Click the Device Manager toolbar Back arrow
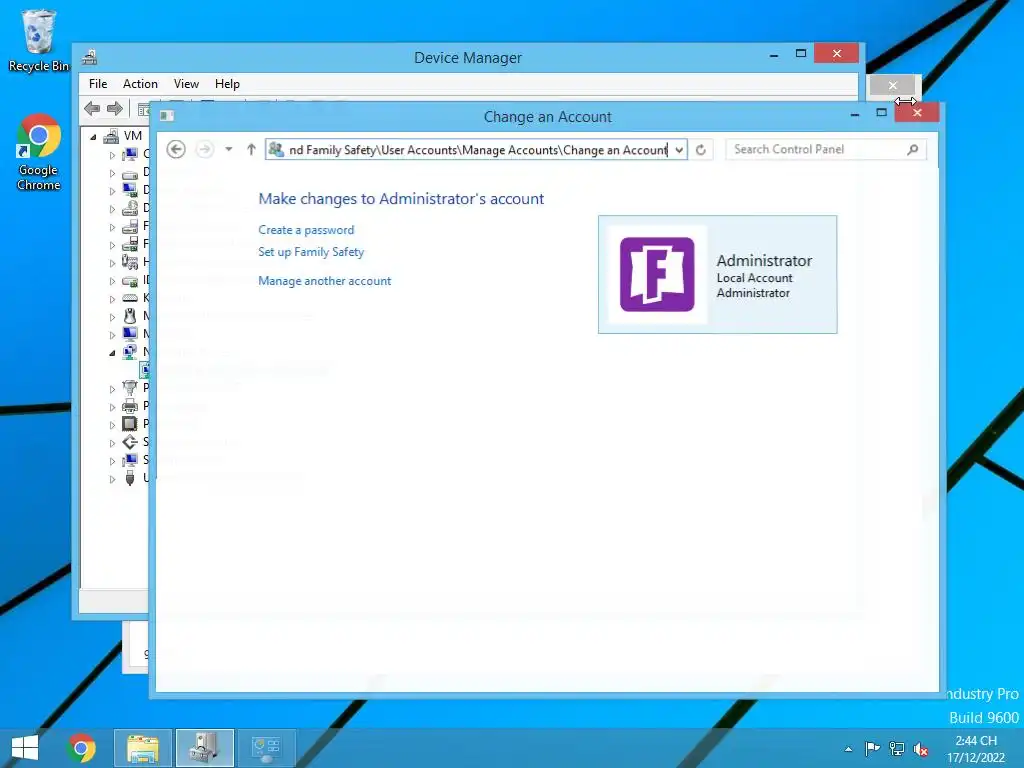The image size is (1024, 768). pos(92,108)
